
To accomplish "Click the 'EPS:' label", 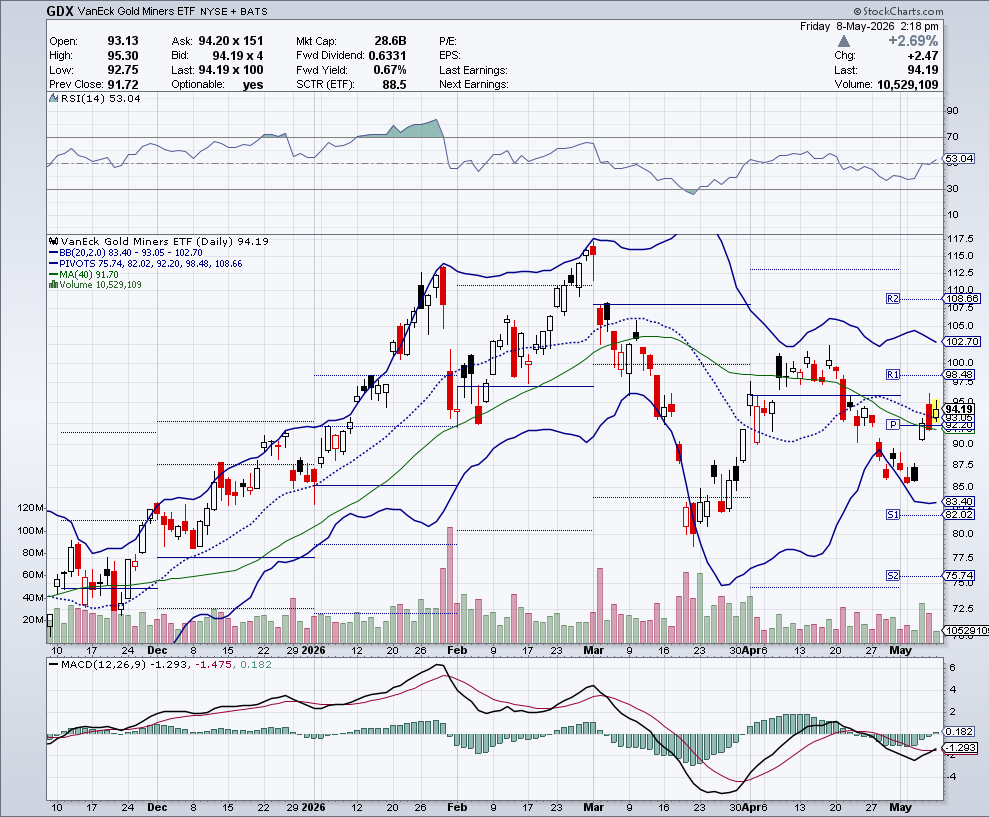I will pos(450,56).
